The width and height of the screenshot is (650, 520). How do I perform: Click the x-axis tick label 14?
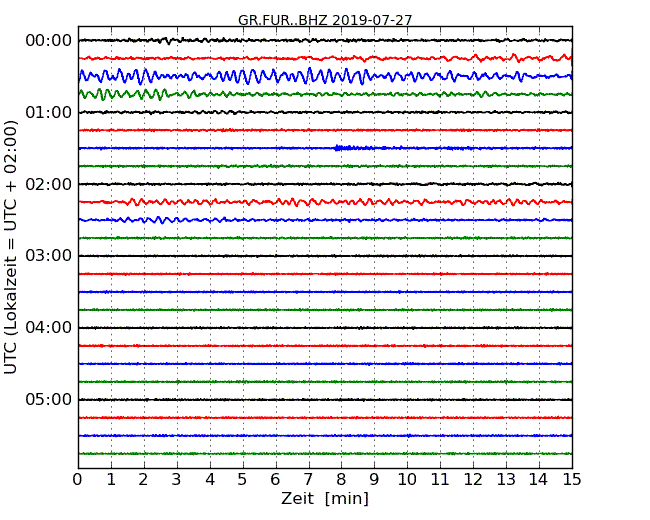539,480
